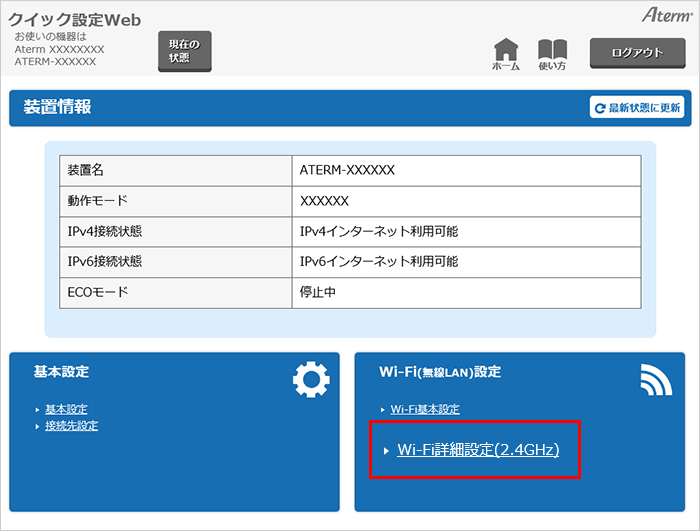Open 現在の状態 status button

pos(185,51)
